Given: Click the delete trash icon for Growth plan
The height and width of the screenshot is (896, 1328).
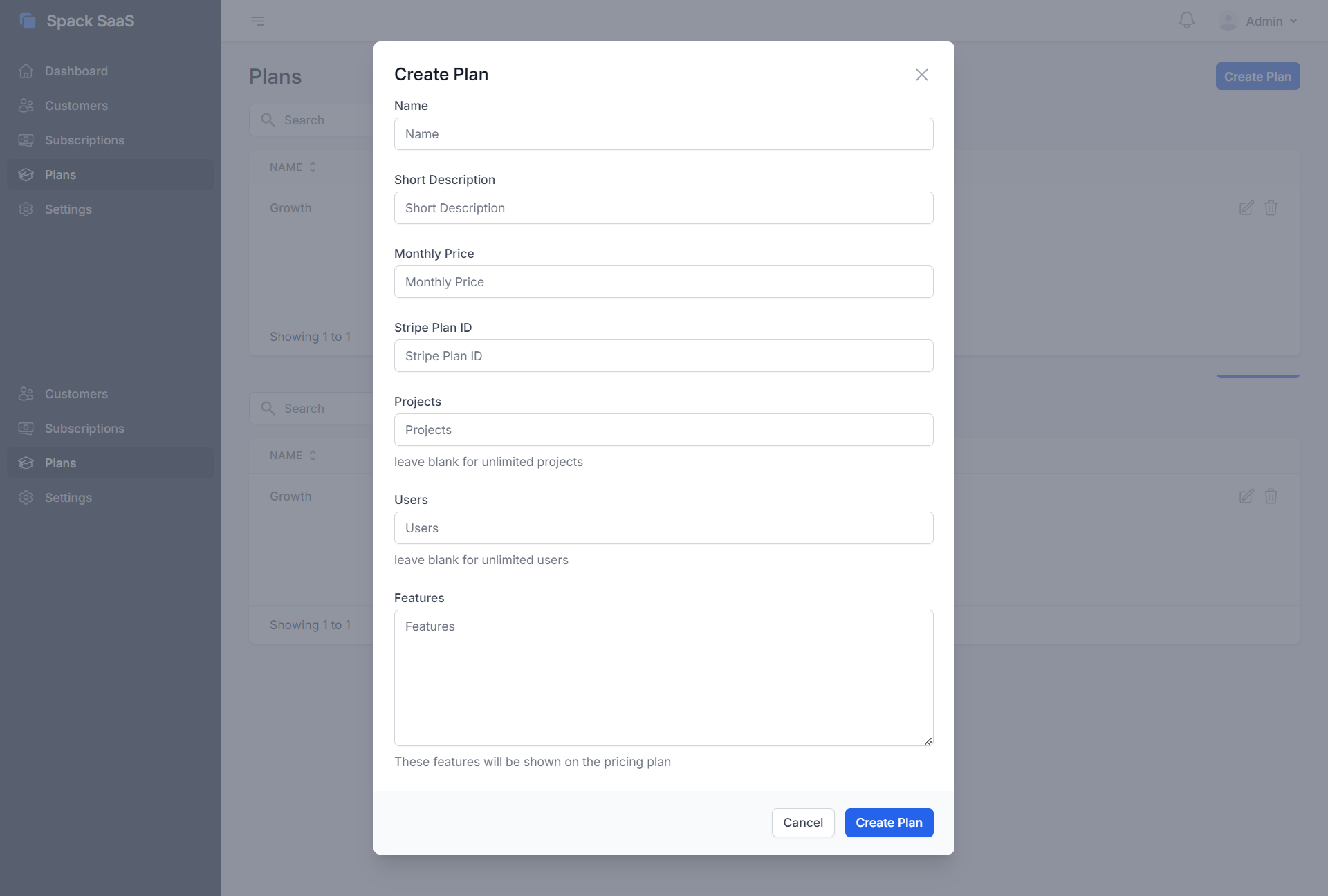Looking at the screenshot, I should click(x=1271, y=206).
